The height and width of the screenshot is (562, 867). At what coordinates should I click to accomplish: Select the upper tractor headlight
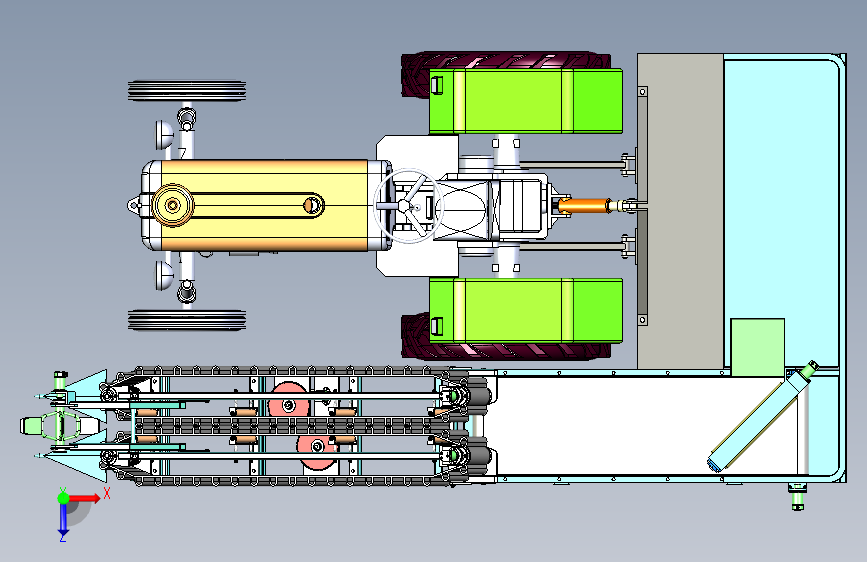pyautogui.click(x=164, y=135)
